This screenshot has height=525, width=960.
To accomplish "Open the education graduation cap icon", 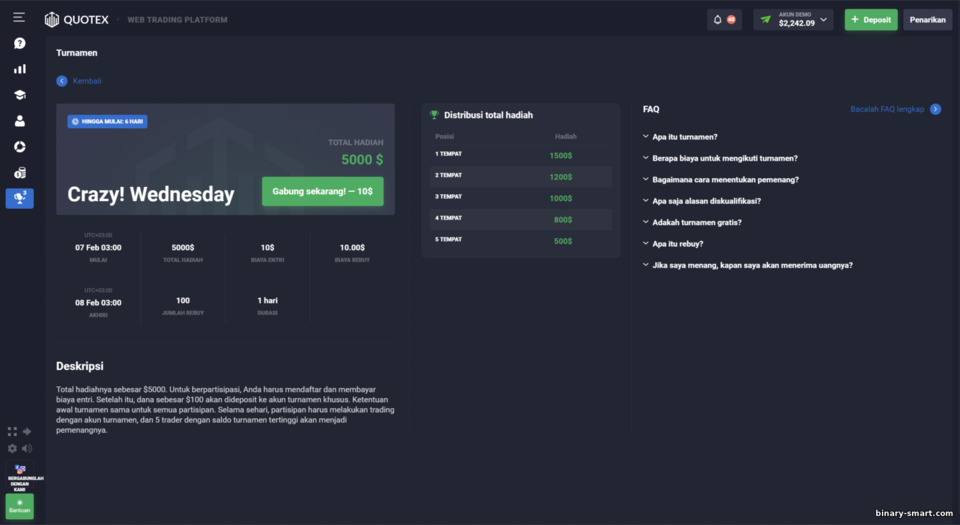I will point(20,95).
